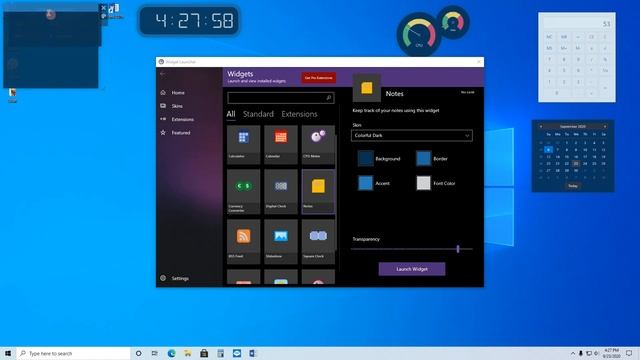The height and width of the screenshot is (360, 640).
Task: Click the Featured star icon
Action: pyautogui.click(x=163, y=133)
